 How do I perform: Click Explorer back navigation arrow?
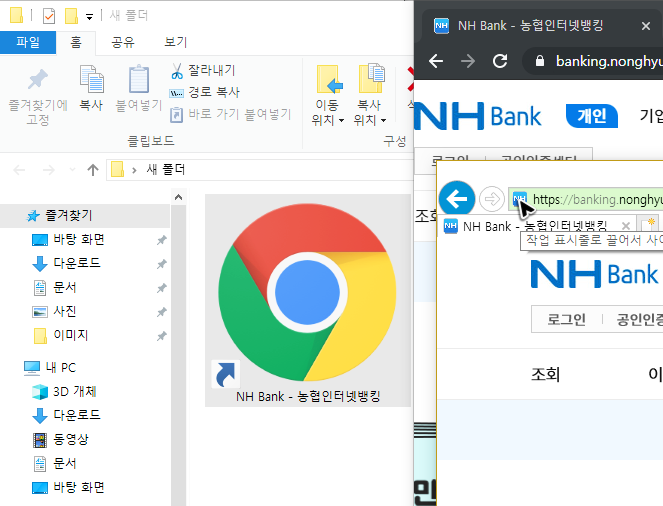[19, 170]
